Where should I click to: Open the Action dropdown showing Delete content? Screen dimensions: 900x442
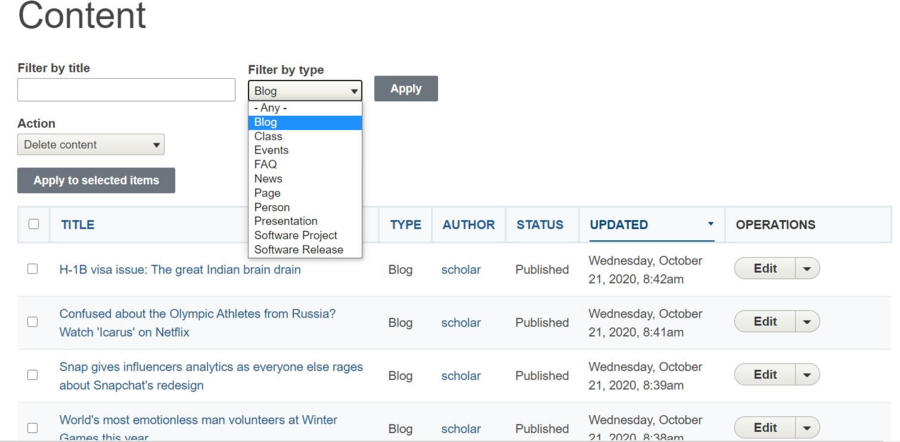point(91,145)
